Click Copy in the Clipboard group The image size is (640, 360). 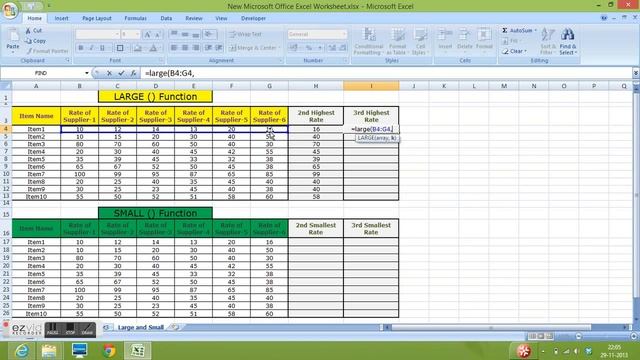point(35,41)
